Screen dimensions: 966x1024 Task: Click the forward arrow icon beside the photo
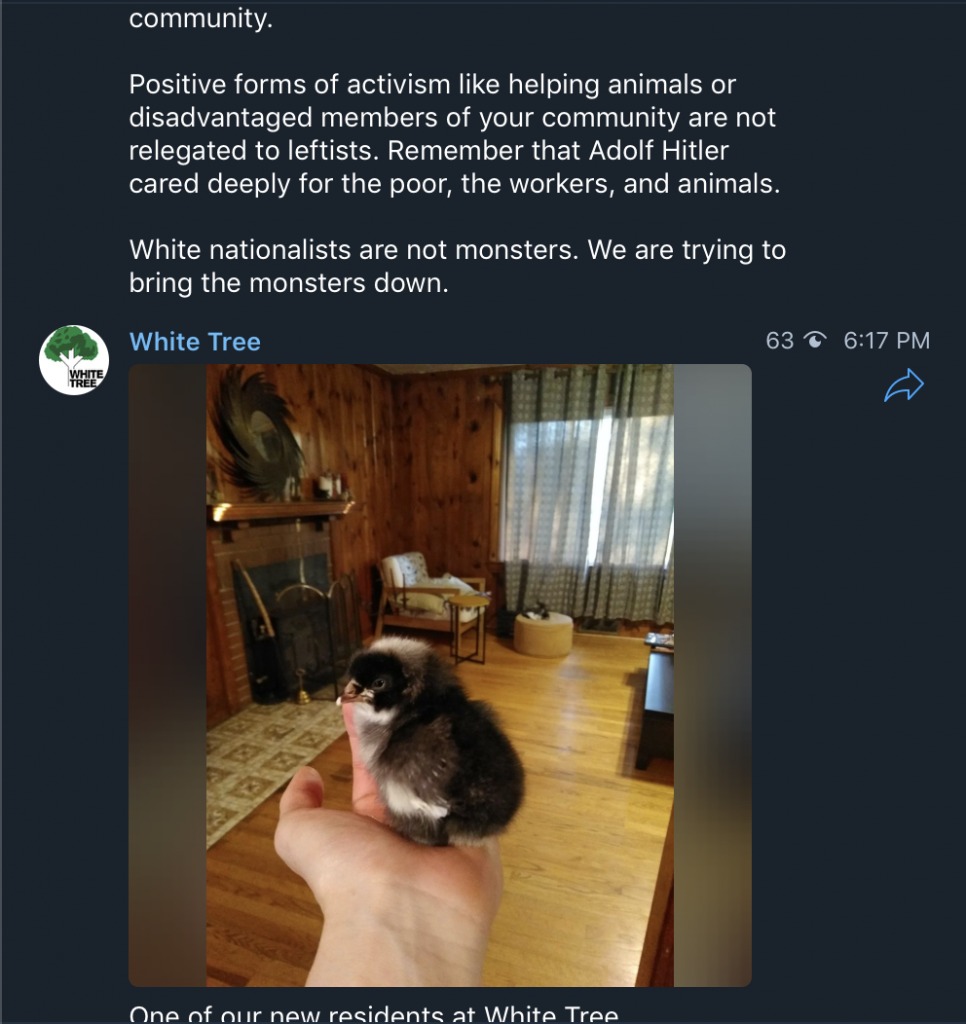pyautogui.click(x=903, y=386)
